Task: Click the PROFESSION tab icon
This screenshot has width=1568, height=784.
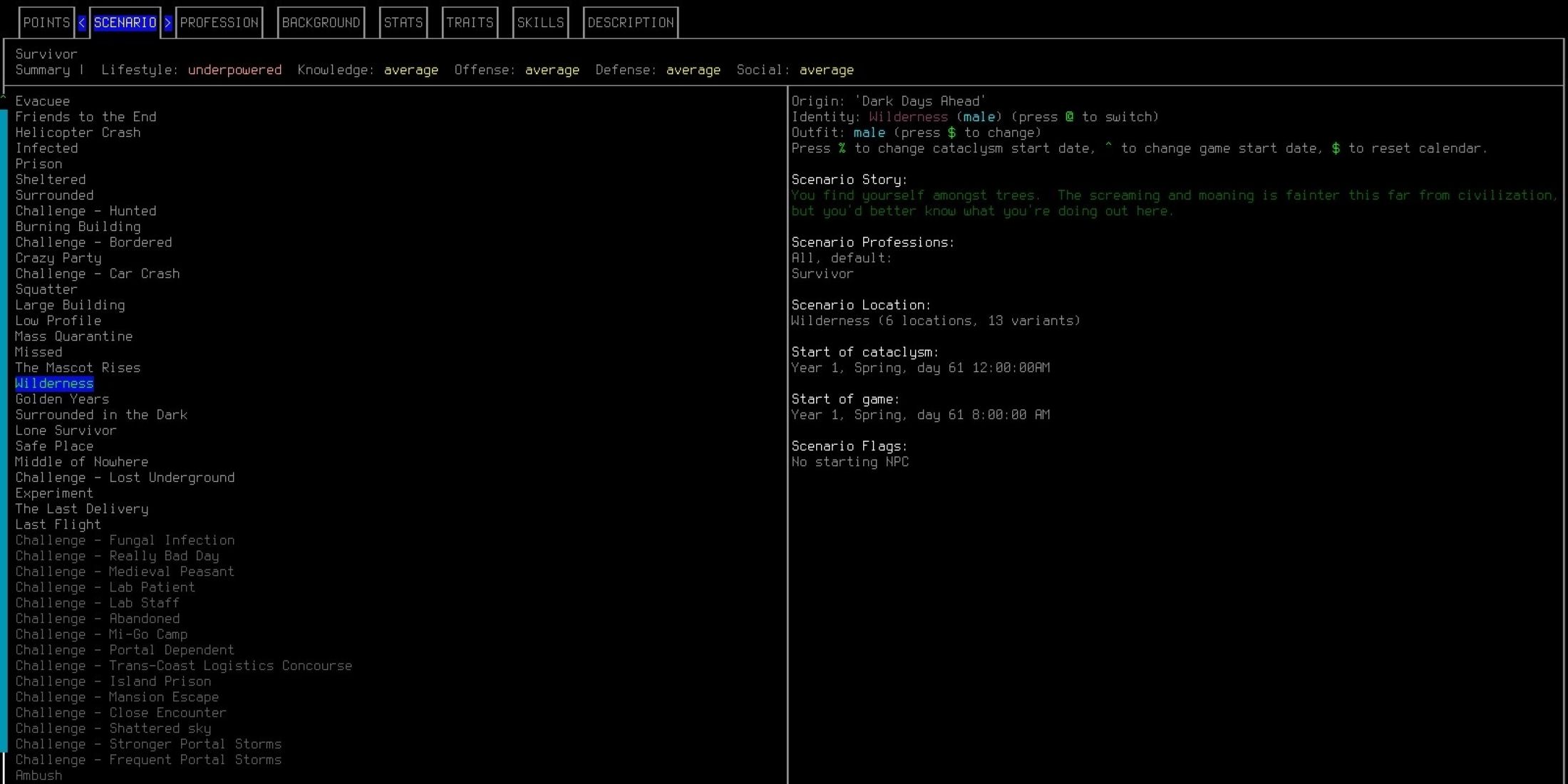Action: click(x=219, y=22)
